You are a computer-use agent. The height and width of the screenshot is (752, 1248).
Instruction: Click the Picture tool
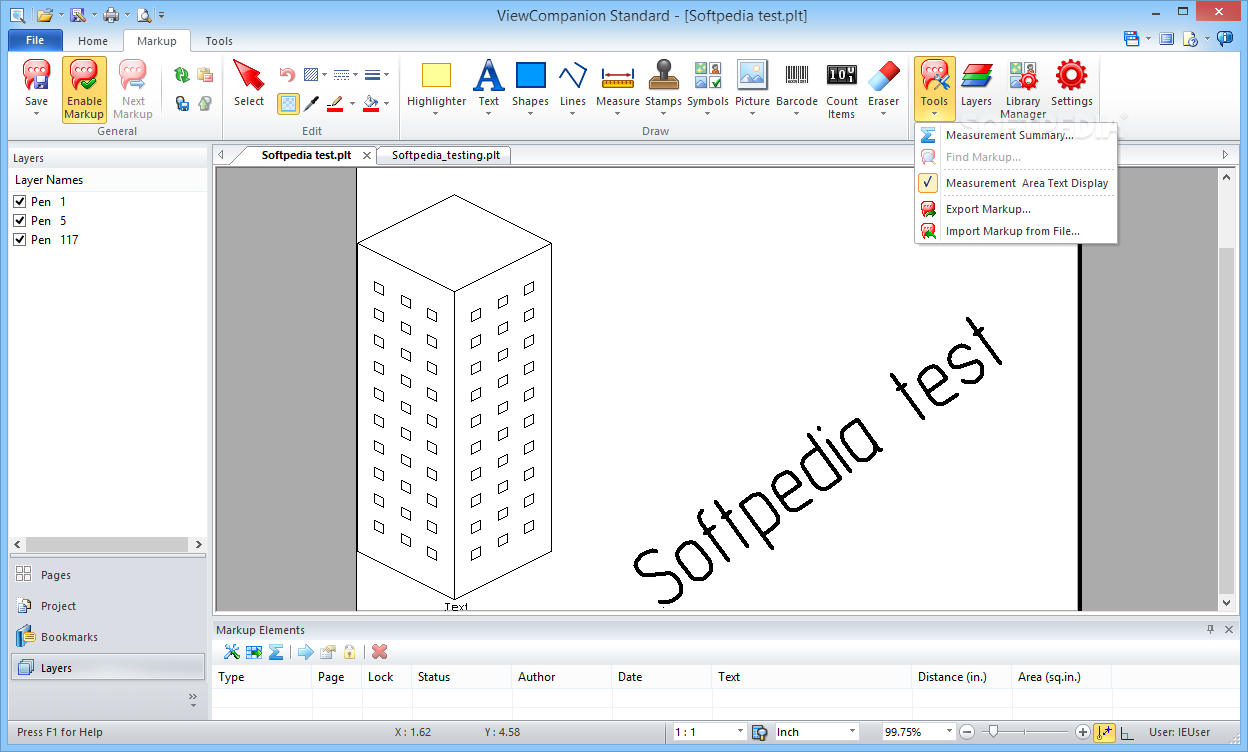752,86
